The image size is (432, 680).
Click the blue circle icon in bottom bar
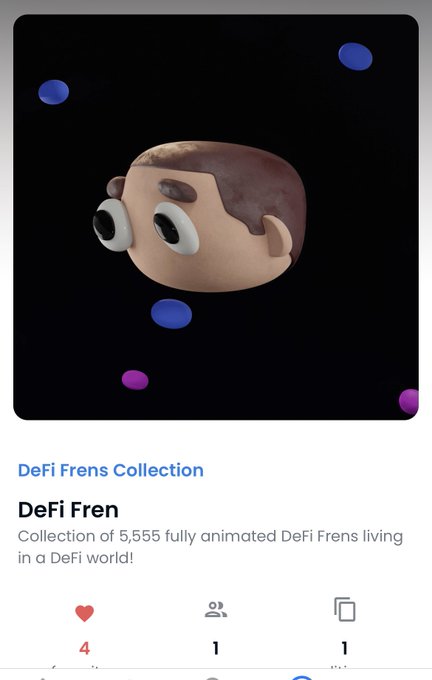pyautogui.click(x=302, y=677)
